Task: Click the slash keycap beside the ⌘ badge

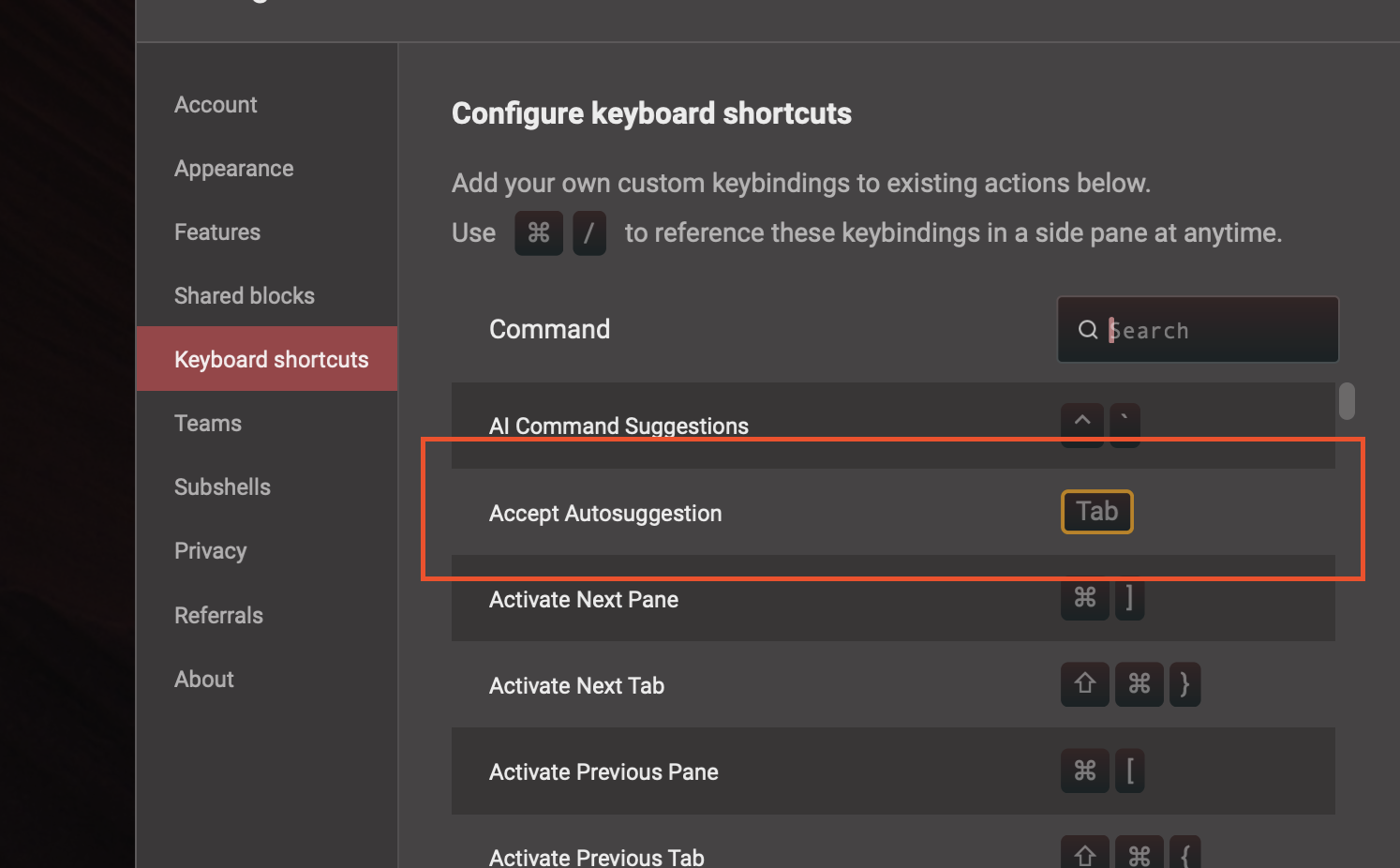Action: click(589, 232)
